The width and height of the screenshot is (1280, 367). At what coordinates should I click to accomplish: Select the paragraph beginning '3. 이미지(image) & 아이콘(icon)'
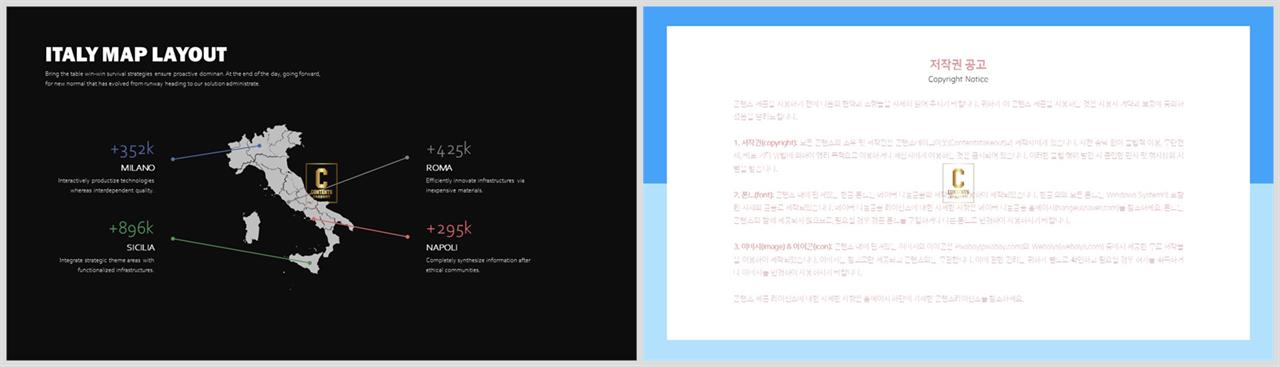pyautogui.click(x=958, y=260)
